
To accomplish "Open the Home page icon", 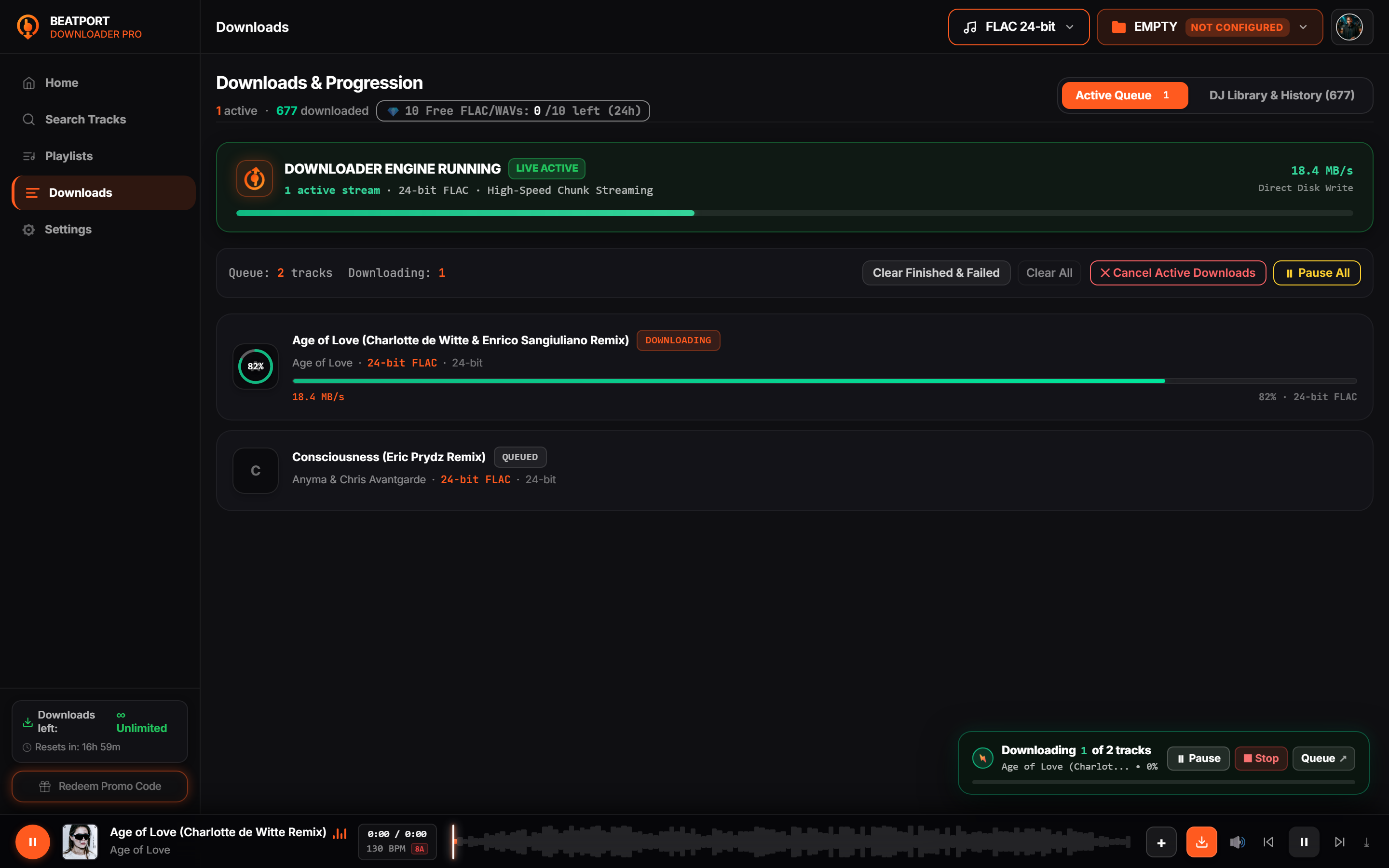I will (29, 83).
